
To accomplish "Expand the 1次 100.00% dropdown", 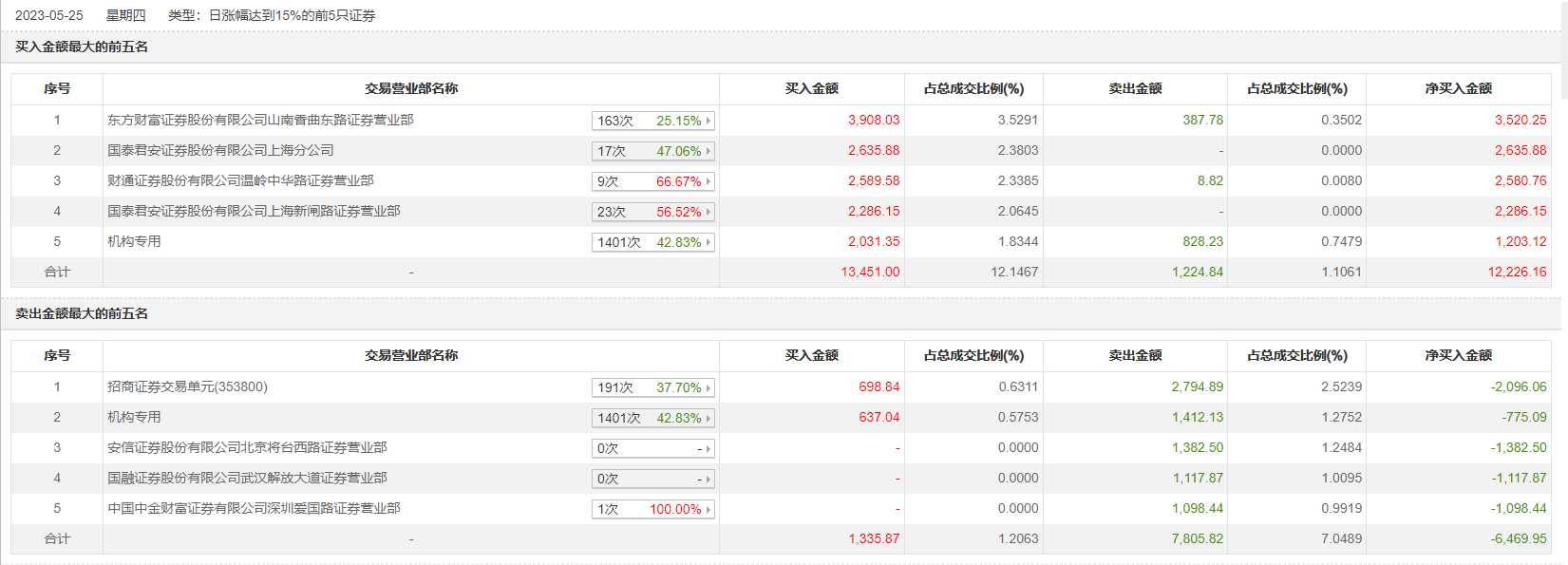I will click(653, 509).
